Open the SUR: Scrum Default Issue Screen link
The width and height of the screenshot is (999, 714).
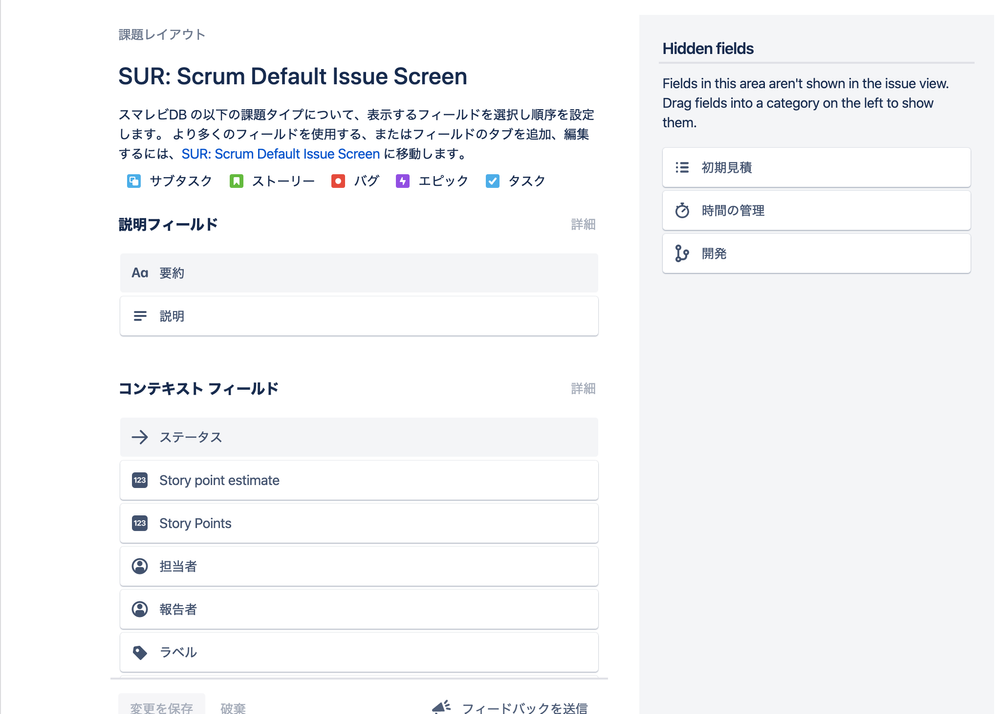280,154
